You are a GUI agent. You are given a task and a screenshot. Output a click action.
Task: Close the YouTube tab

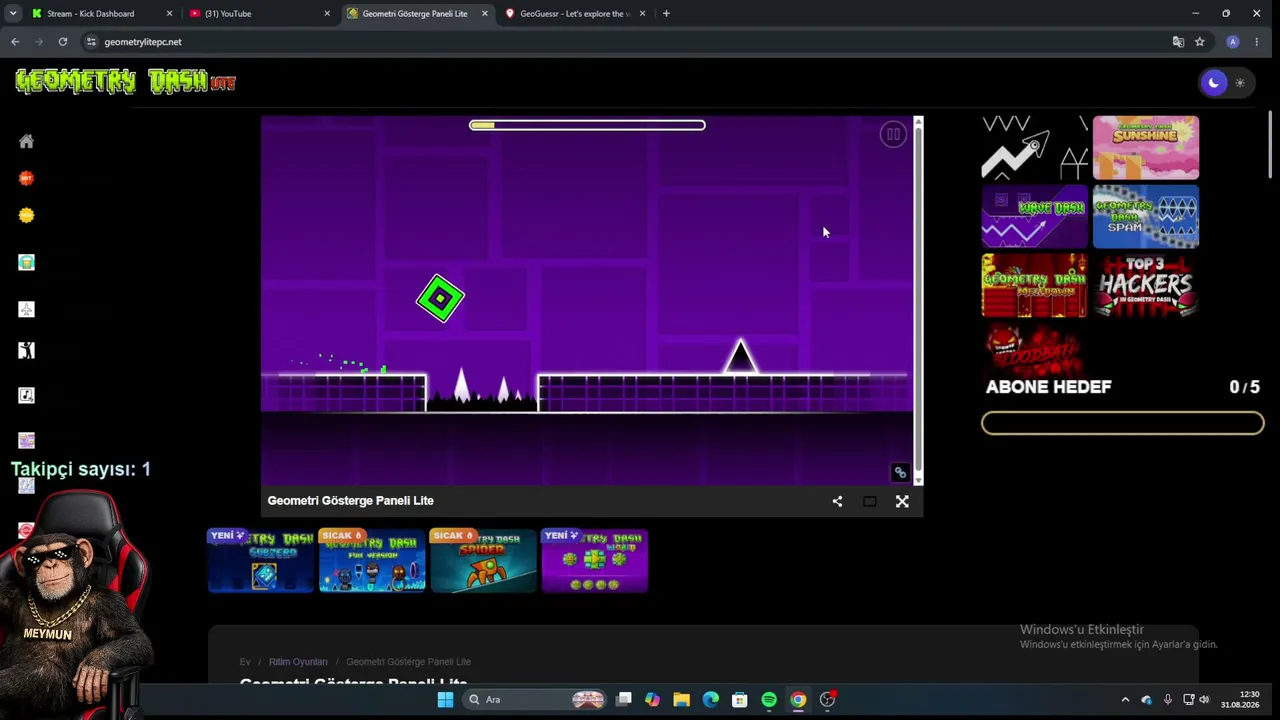coord(327,14)
